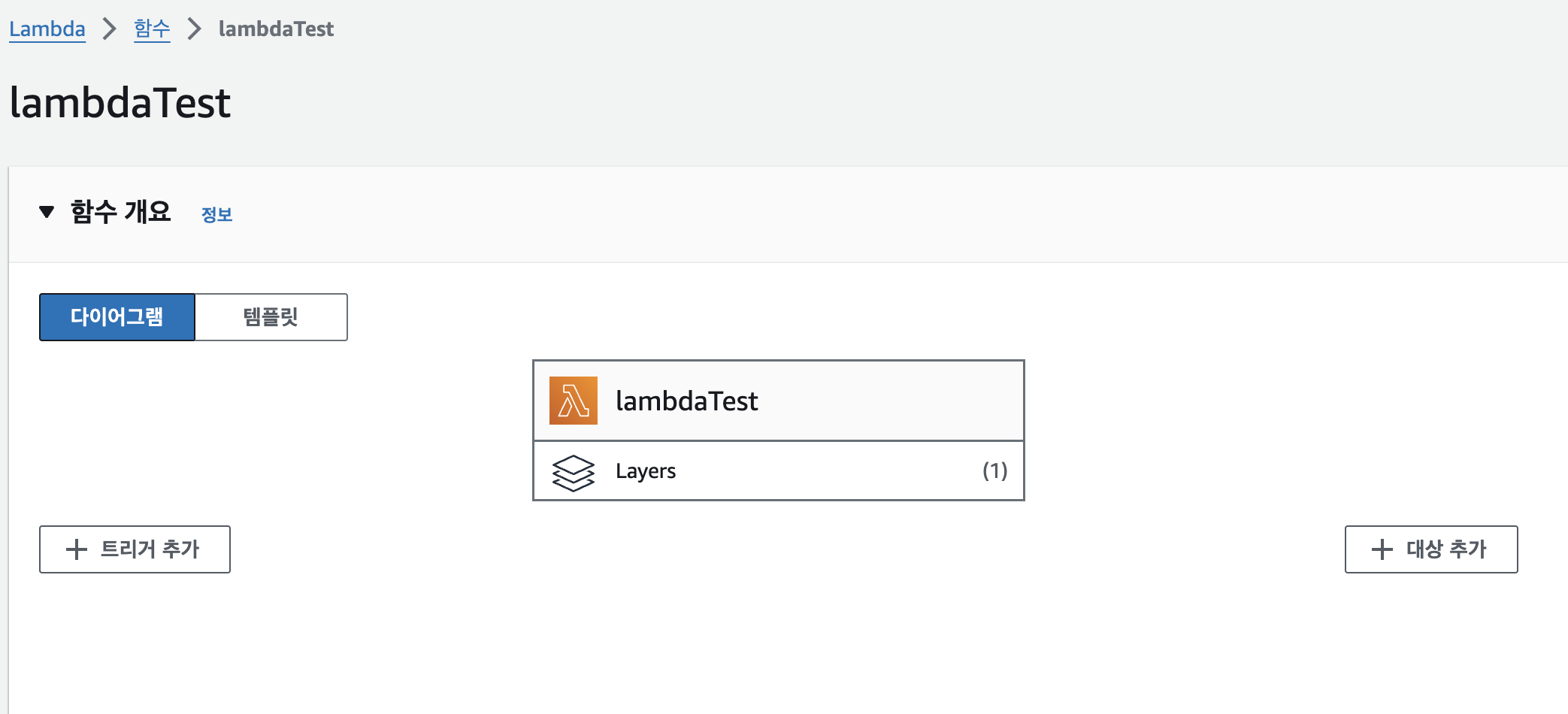Viewport: 1568px width, 714px height.
Task: Open the Layers row in diagram
Action: 779,471
